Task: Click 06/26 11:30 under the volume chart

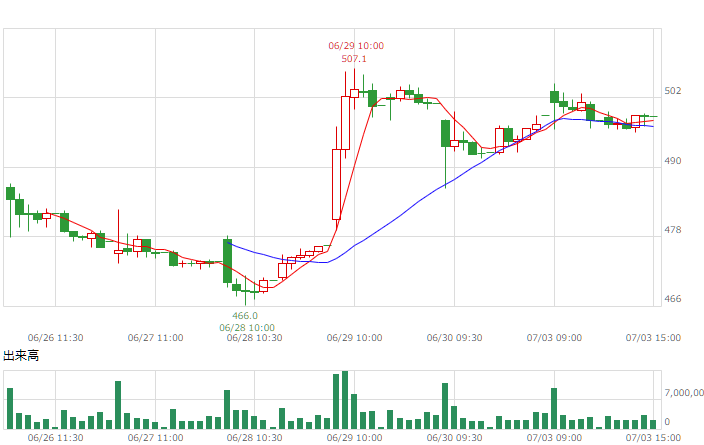Action: (x=56, y=437)
